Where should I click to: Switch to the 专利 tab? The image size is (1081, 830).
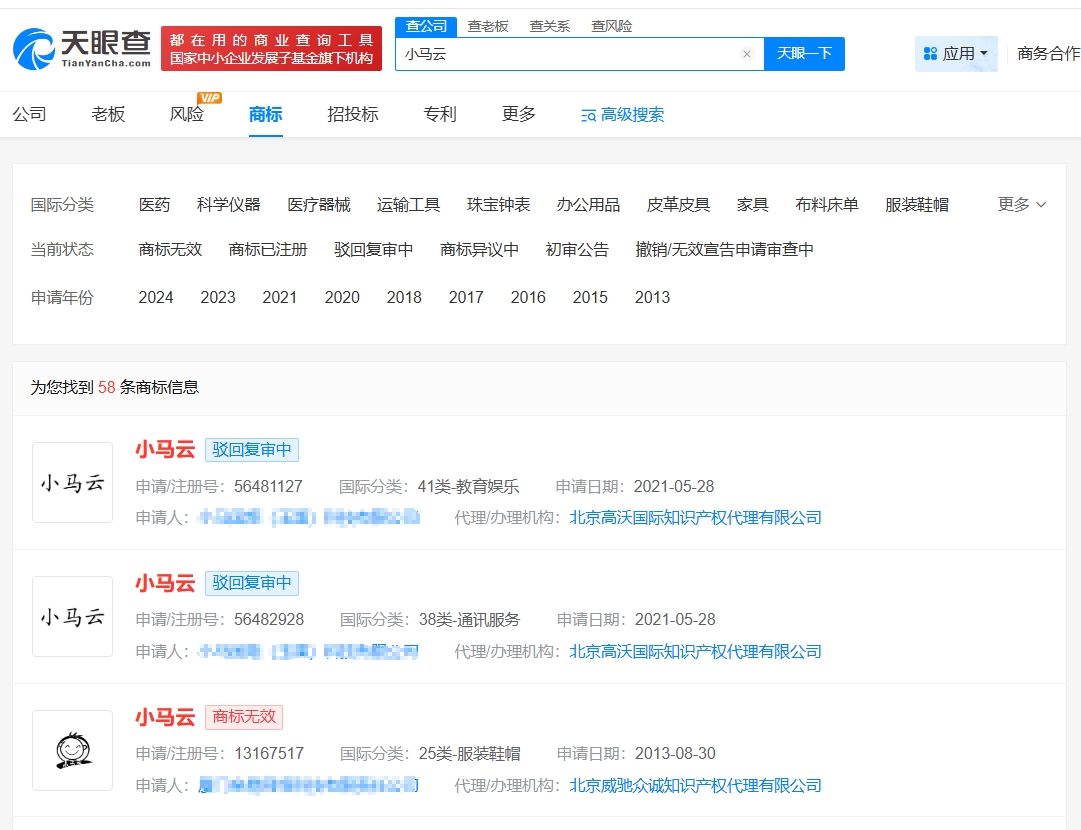(440, 114)
